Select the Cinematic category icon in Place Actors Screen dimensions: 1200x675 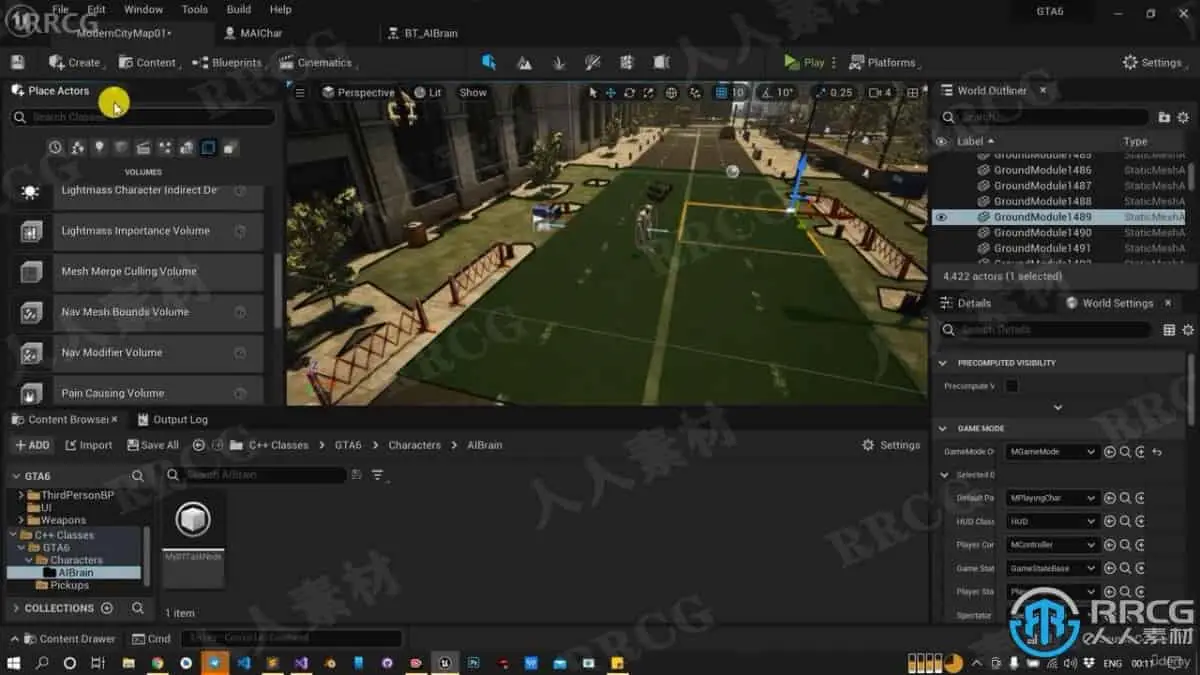click(x=143, y=148)
